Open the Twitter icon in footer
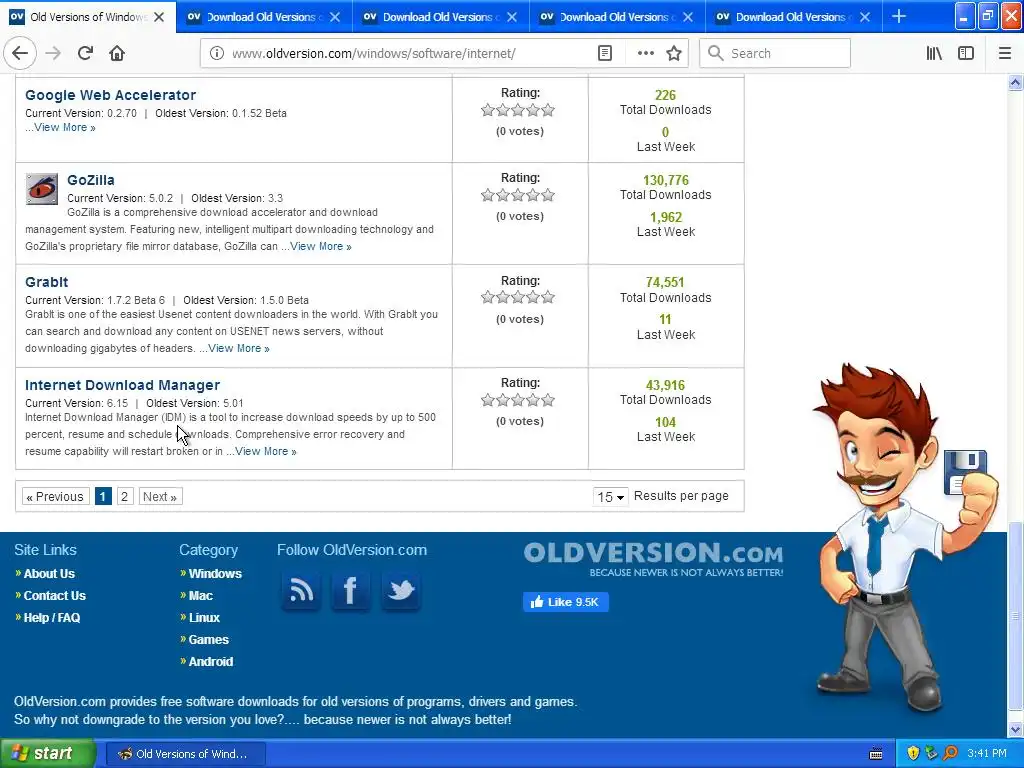This screenshot has width=1024, height=768. coord(400,590)
